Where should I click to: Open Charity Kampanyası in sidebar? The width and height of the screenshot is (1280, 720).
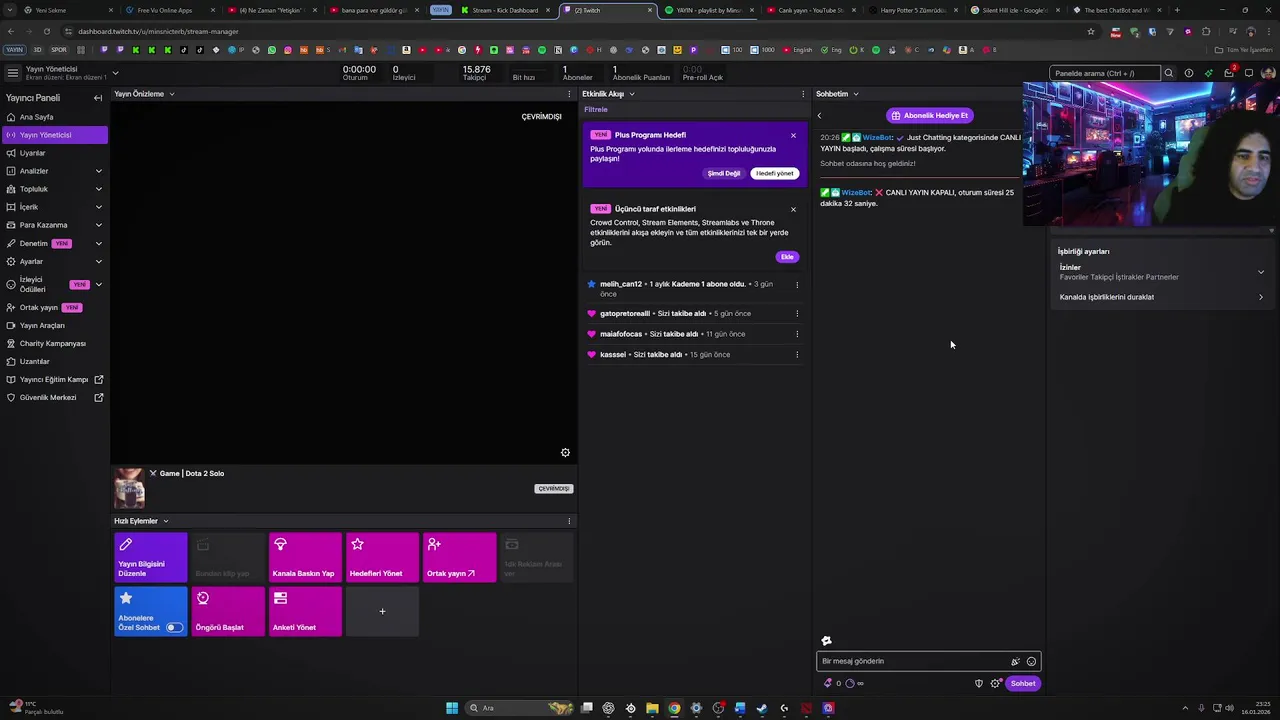[55, 343]
